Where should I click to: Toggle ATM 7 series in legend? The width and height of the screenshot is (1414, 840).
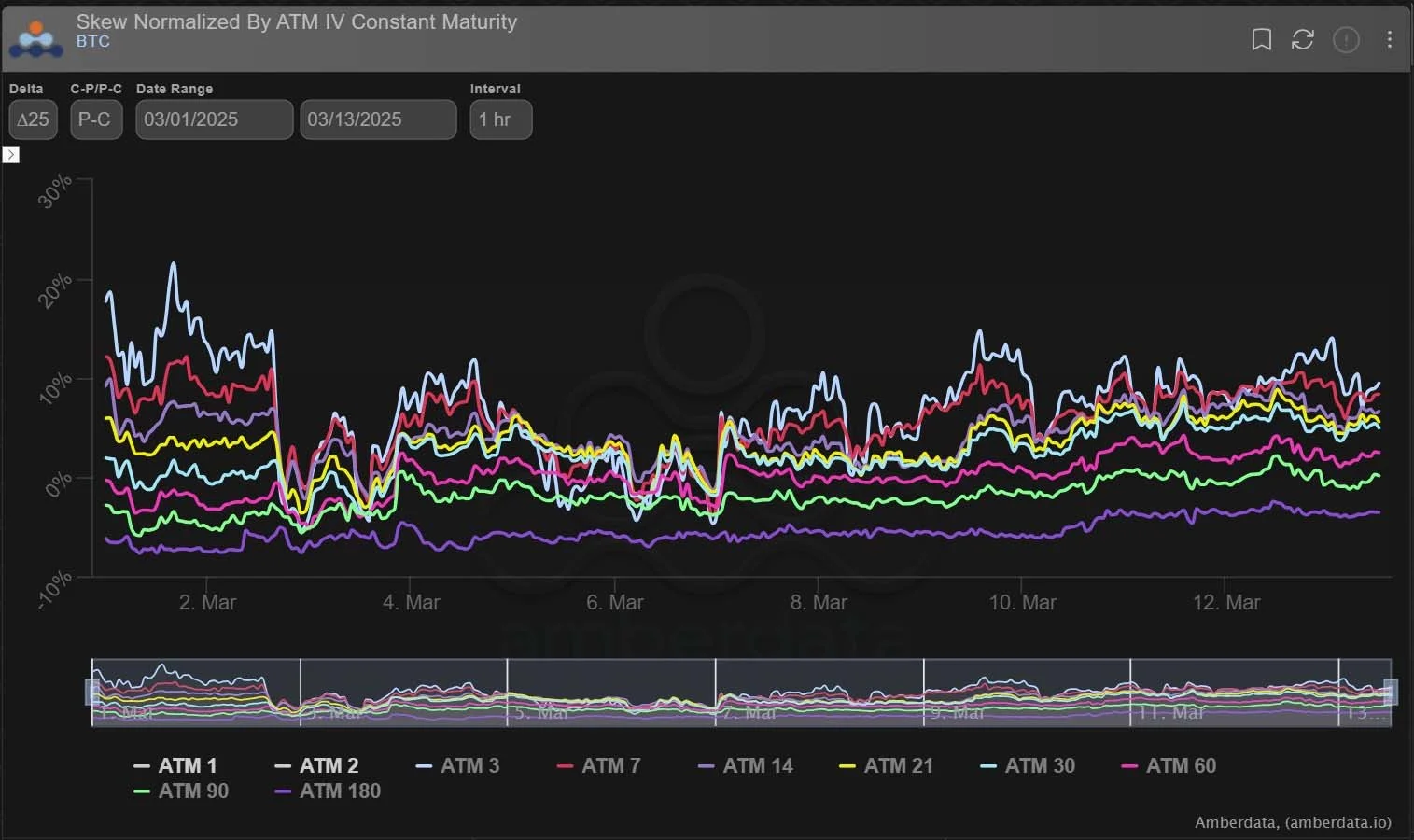pos(598,766)
